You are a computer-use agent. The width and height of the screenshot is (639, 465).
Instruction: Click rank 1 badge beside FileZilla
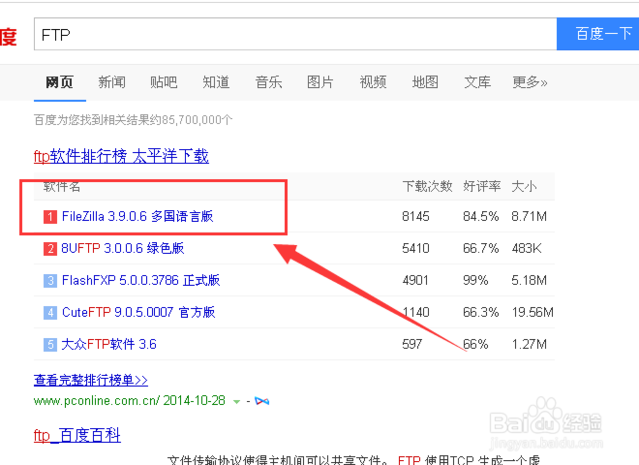[x=50, y=216]
